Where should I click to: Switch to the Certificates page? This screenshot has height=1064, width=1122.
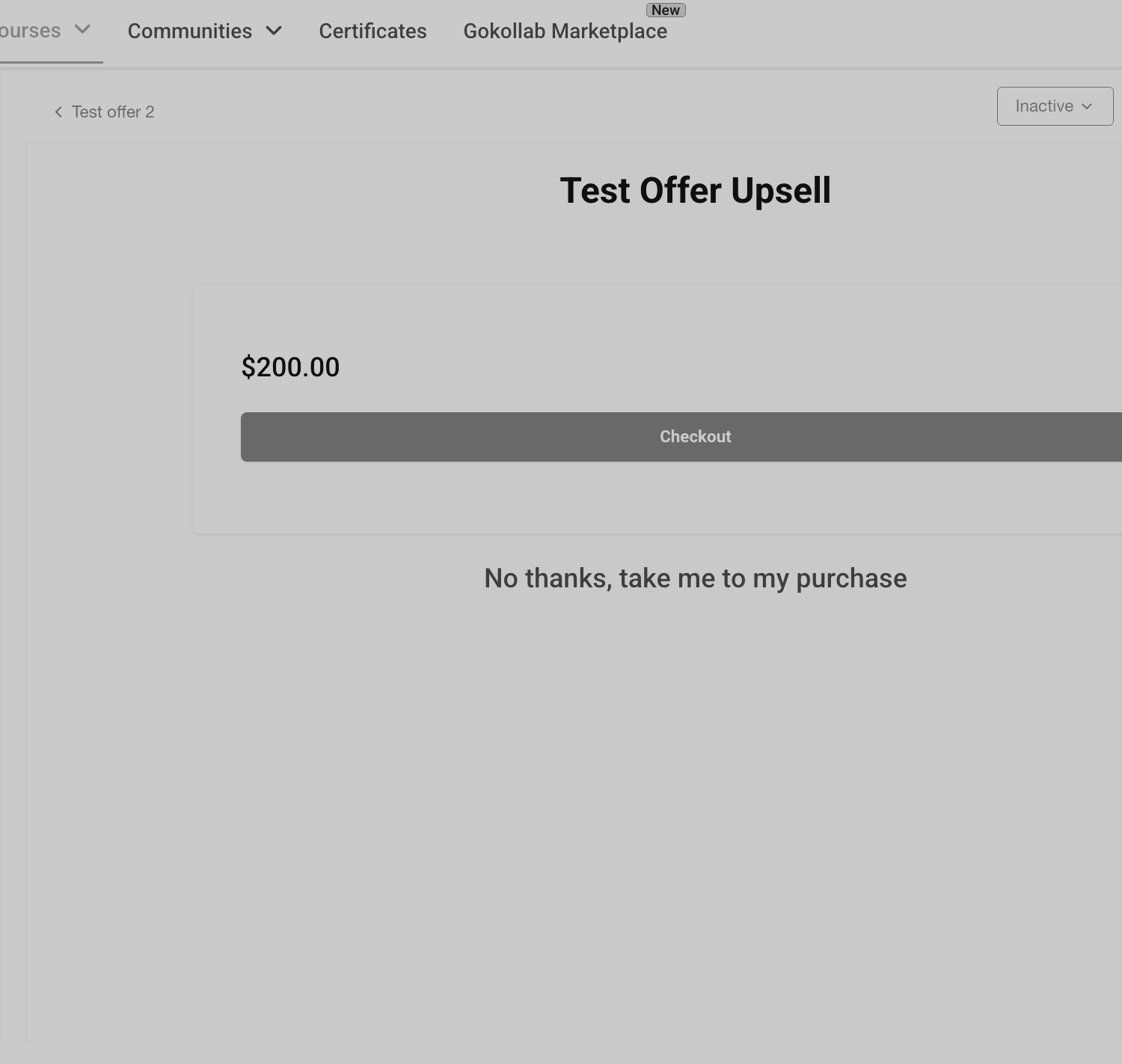click(373, 31)
